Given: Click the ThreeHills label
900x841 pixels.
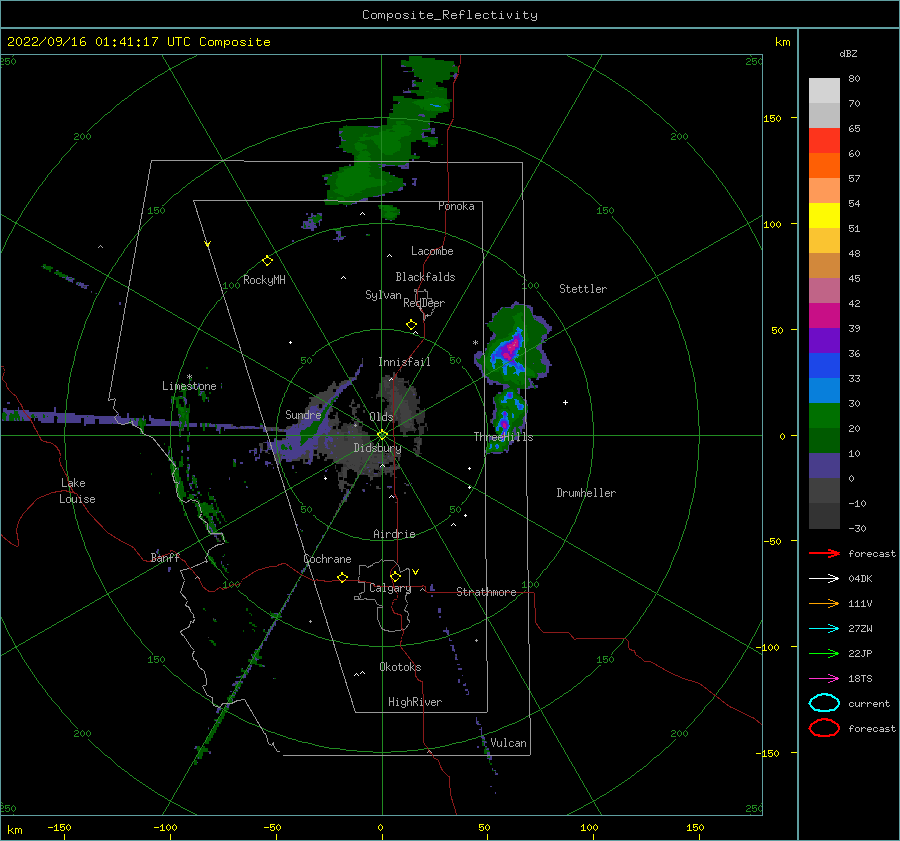Looking at the screenshot, I should [x=503, y=437].
